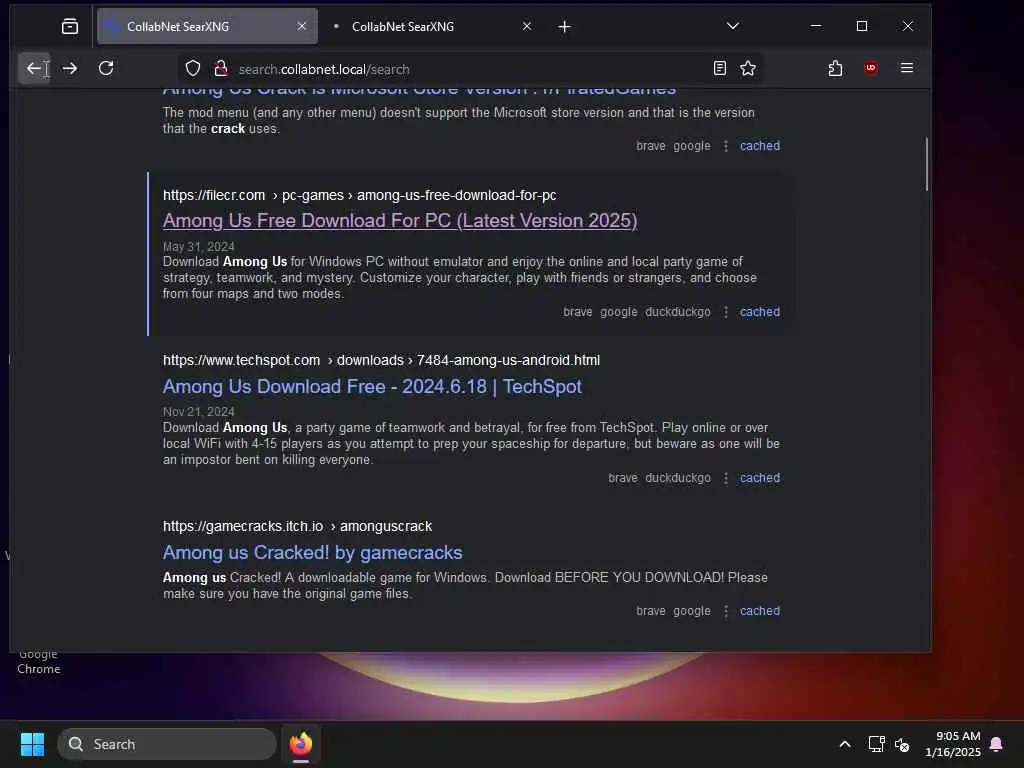Screen dimensions: 1024x768
Task: Open Among Us Download Free TechSpot link
Action: [x=372, y=387]
